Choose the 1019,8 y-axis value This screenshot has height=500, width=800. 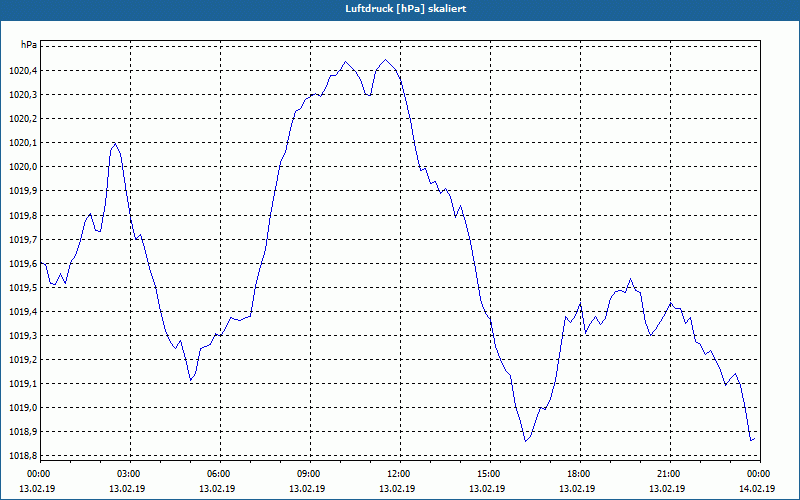[x=23, y=215]
